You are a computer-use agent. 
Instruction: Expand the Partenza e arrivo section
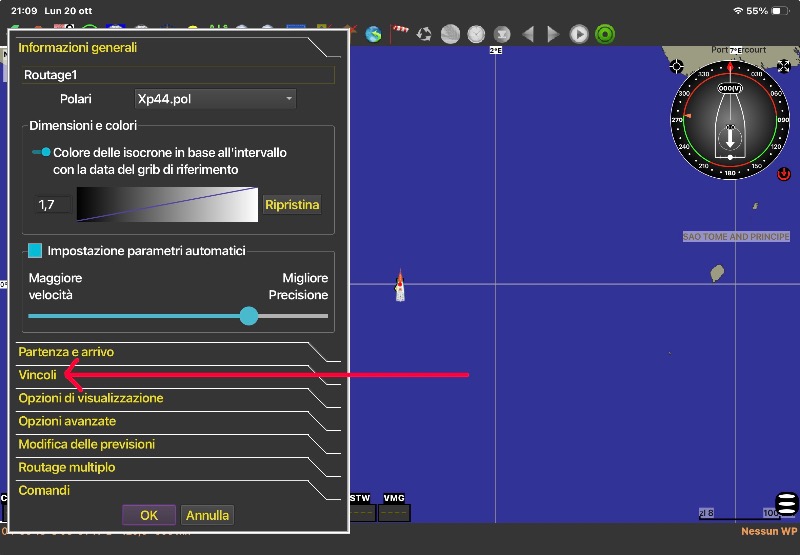66,351
